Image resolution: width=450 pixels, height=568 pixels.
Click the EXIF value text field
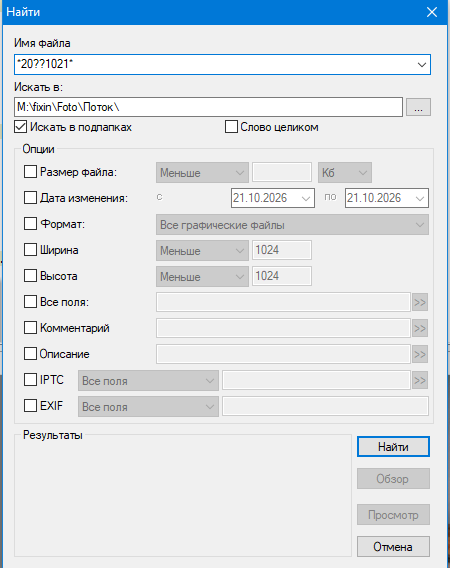click(x=325, y=406)
